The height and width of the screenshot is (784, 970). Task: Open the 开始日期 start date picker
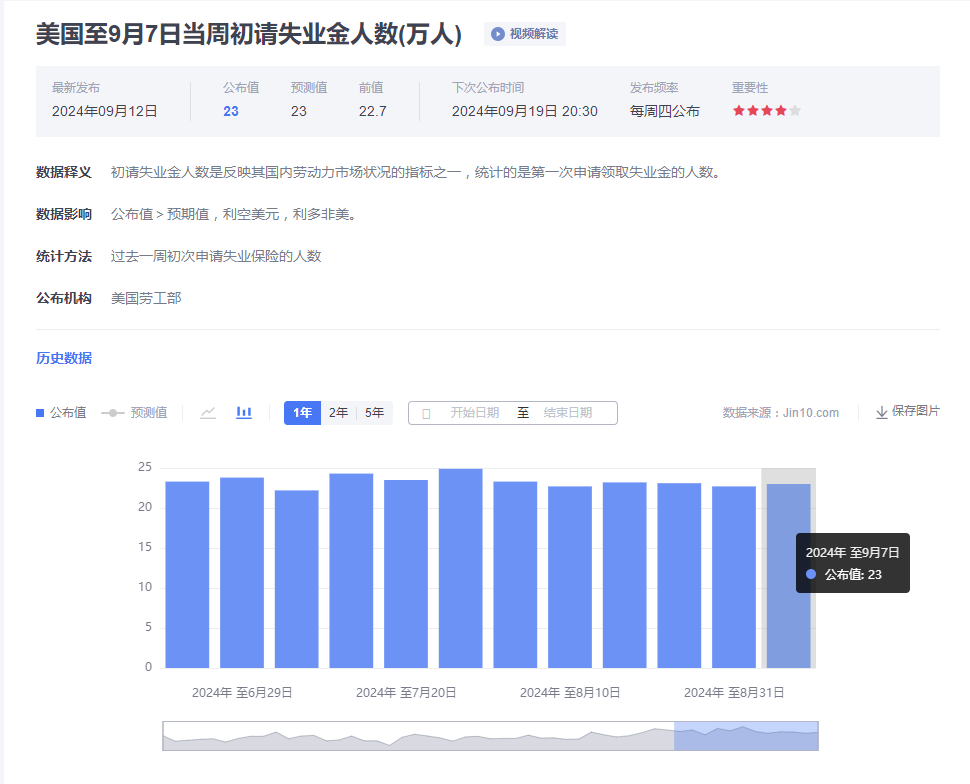click(x=474, y=412)
